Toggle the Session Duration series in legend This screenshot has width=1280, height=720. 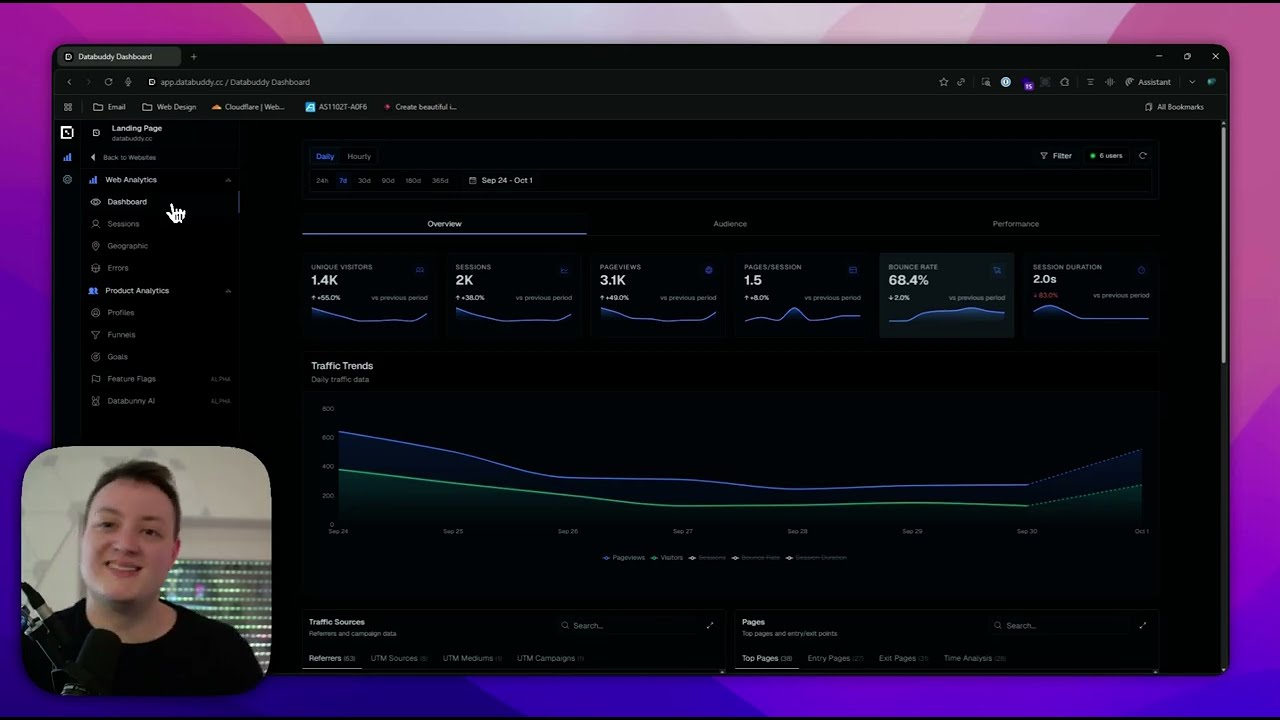816,557
